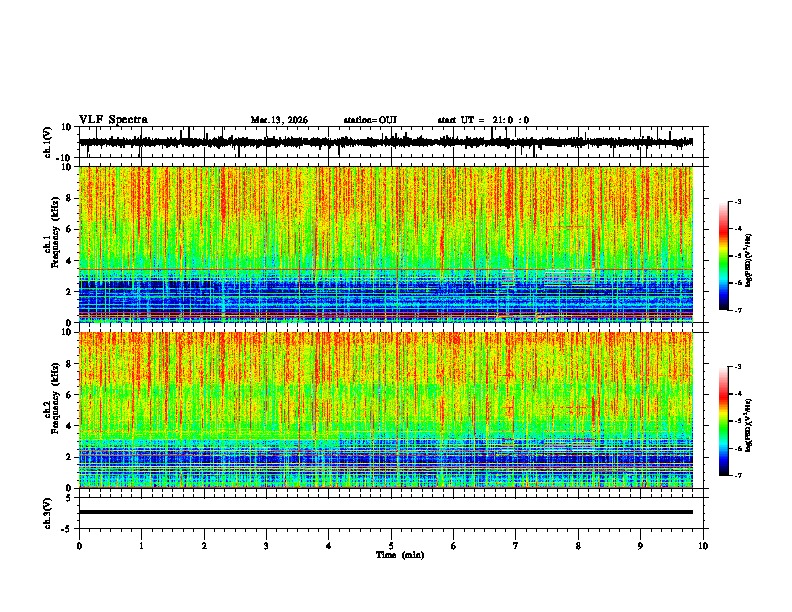Click time-axis tick label "5" under the plots
This screenshot has width=792, height=612.
[391, 546]
